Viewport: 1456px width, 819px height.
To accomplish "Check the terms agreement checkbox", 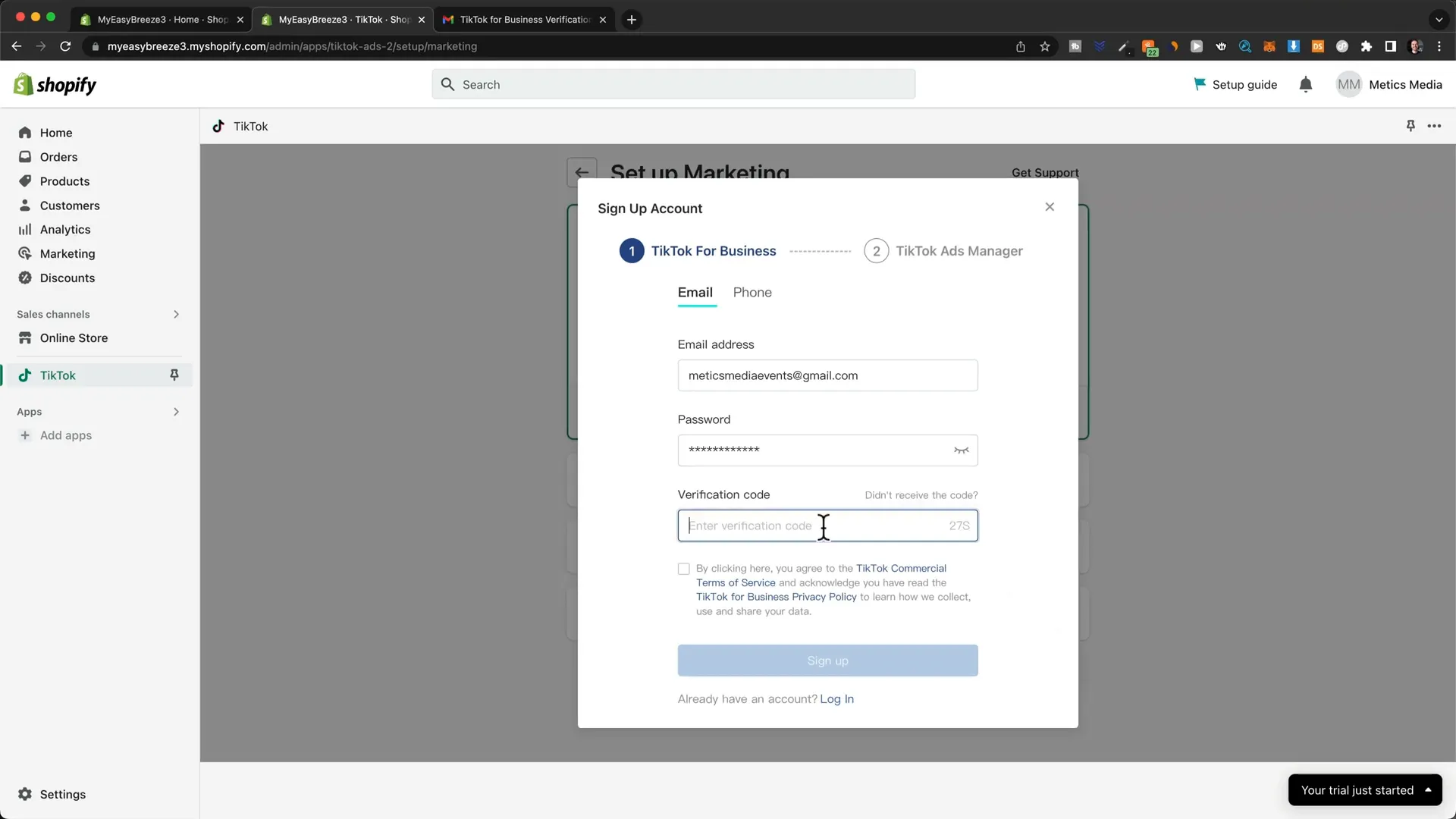I will 684,569.
